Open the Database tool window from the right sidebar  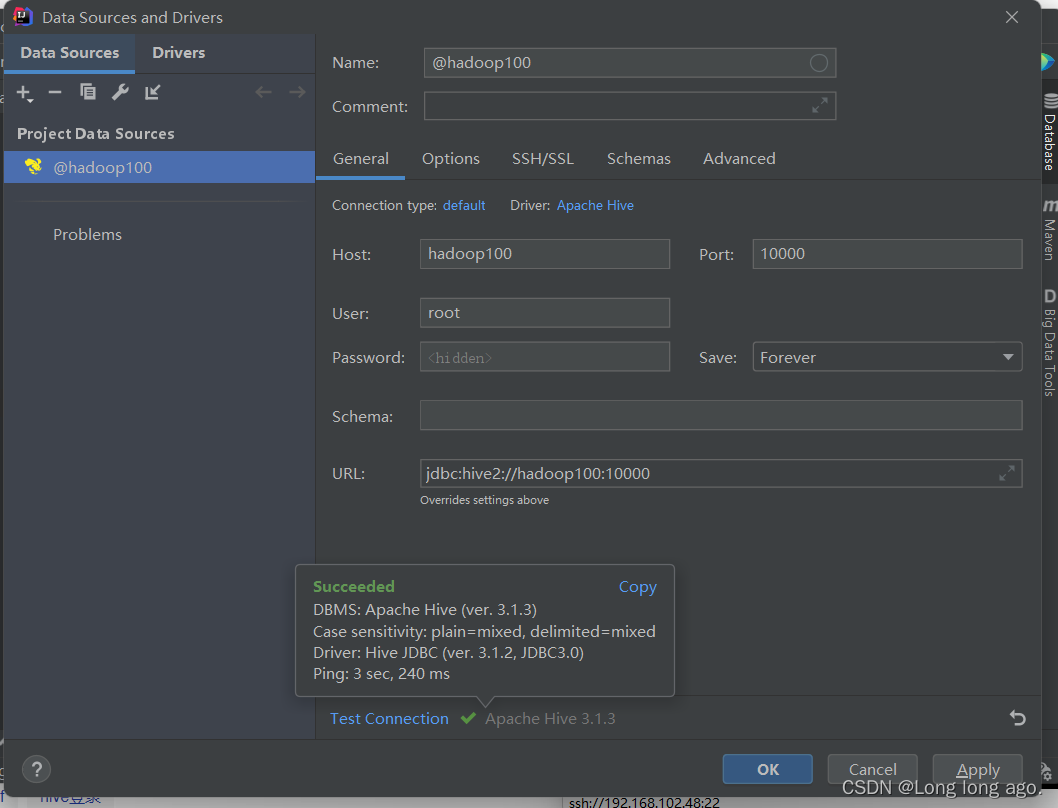[1049, 135]
